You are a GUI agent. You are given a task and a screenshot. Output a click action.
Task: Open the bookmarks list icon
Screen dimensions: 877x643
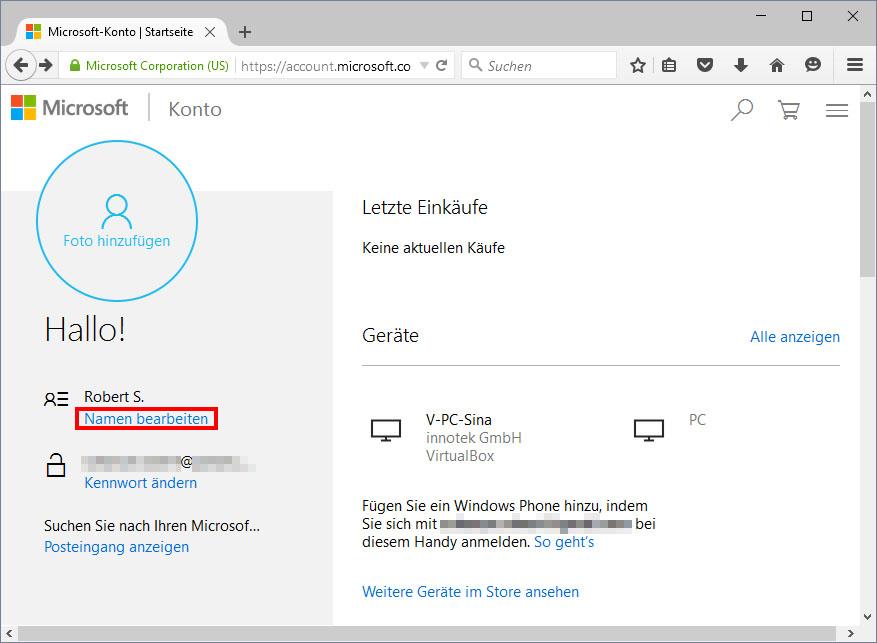pos(669,65)
